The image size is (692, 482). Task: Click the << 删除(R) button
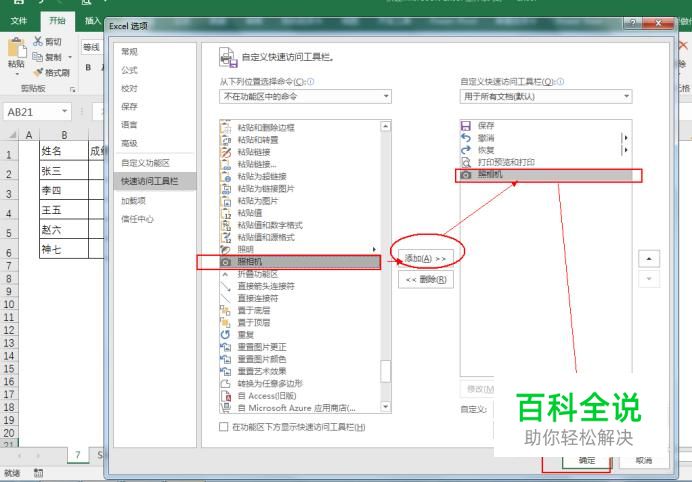coord(426,279)
